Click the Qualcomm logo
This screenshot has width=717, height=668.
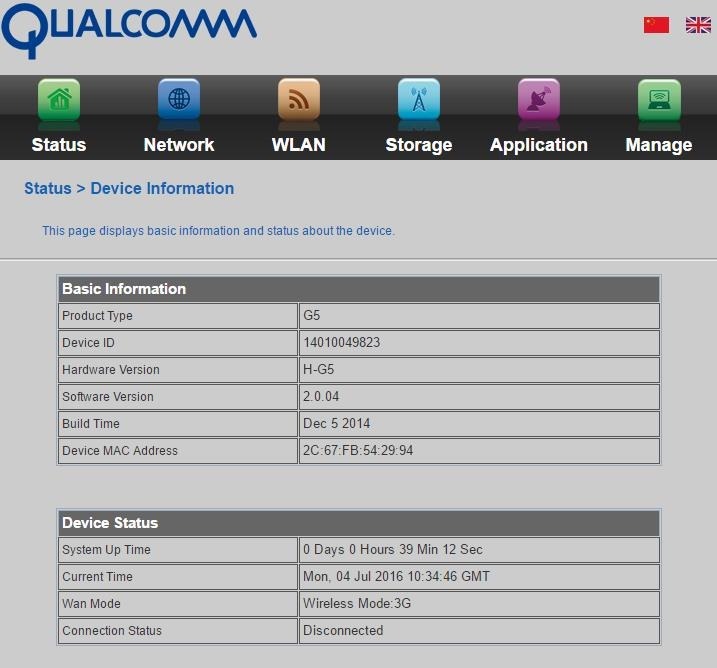tap(128, 28)
